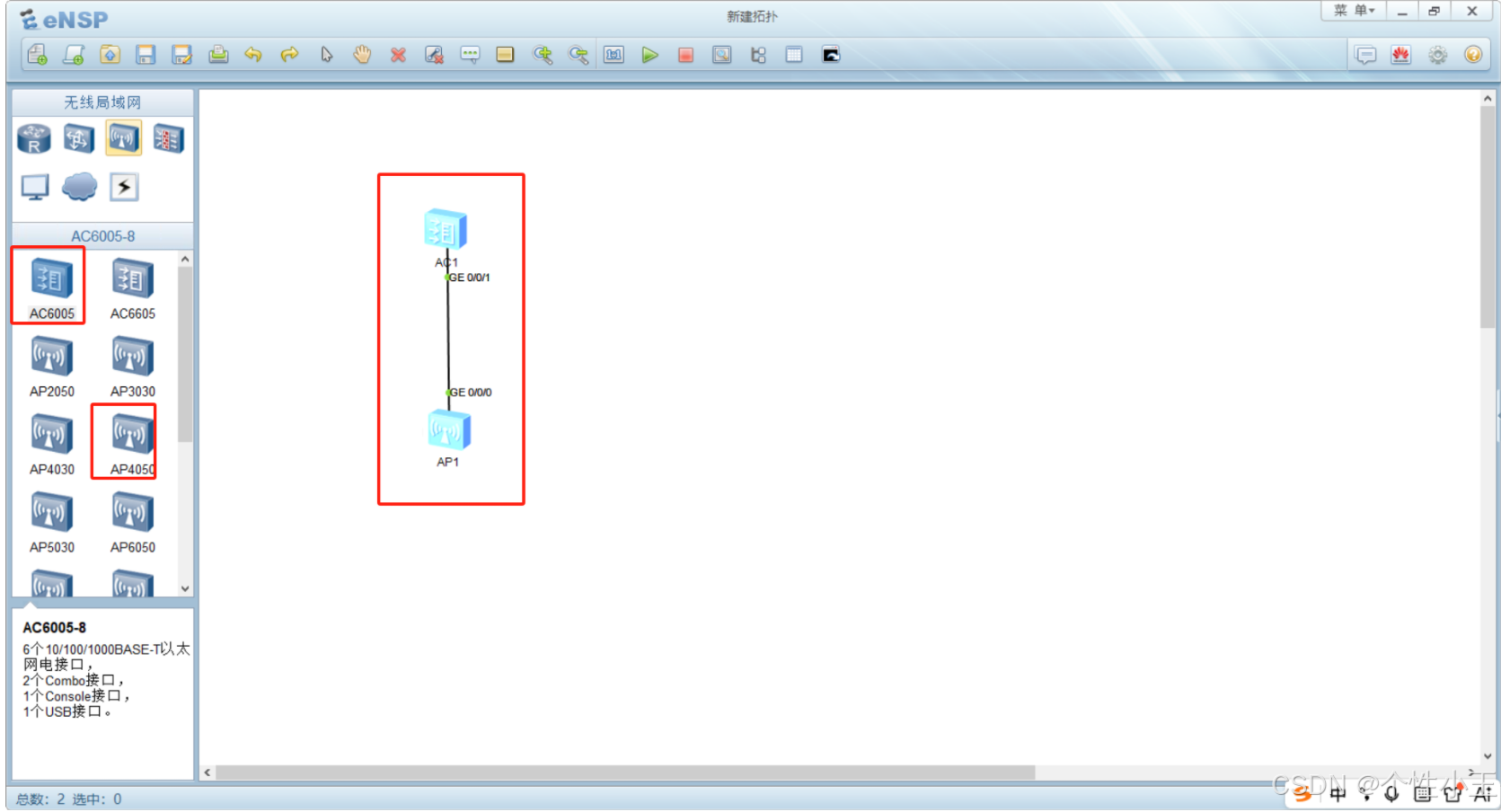Add a text note with speech bubble tool
The image size is (1501, 812).
click(x=470, y=55)
